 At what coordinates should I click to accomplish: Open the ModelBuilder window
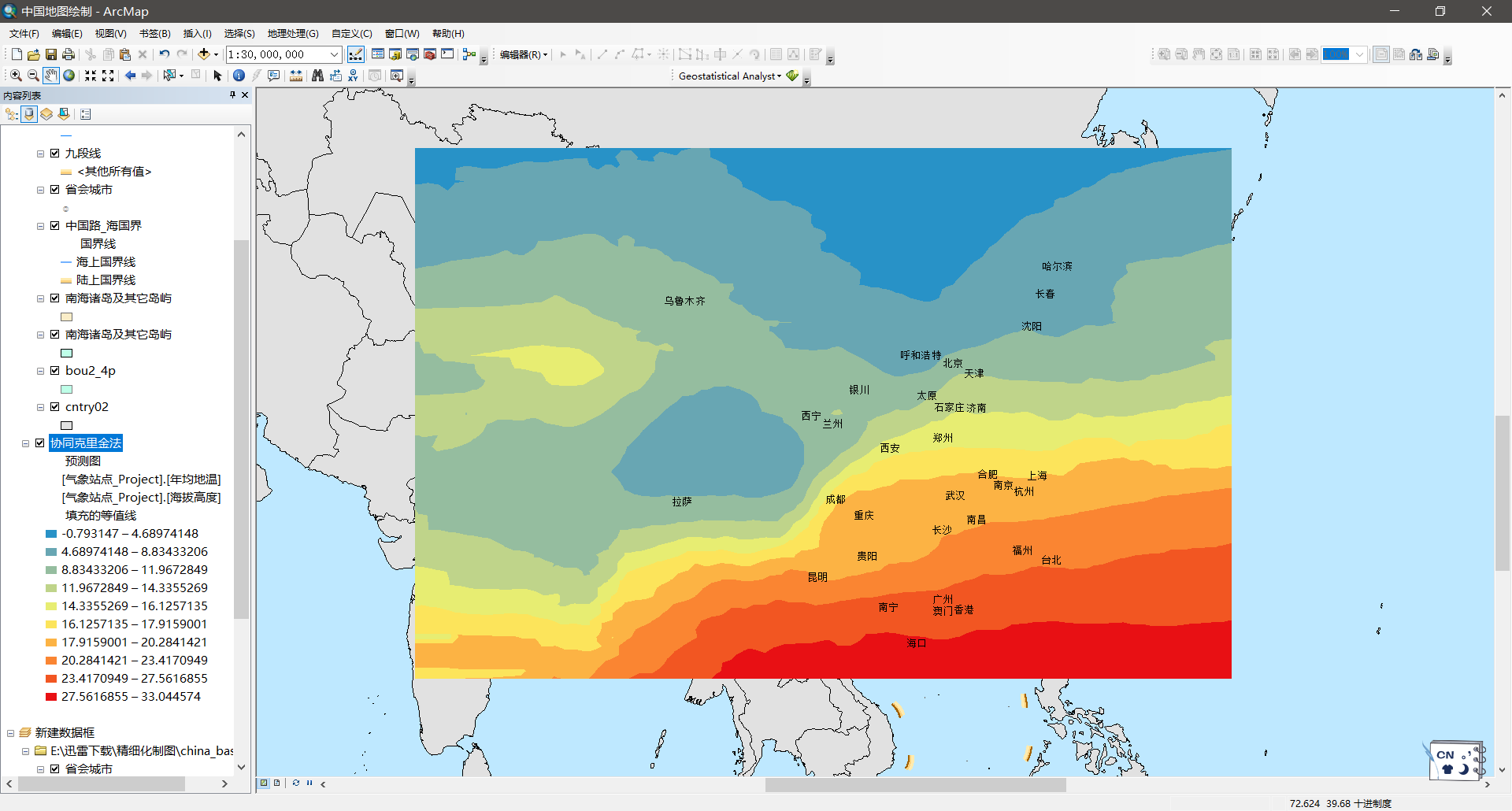(469, 54)
